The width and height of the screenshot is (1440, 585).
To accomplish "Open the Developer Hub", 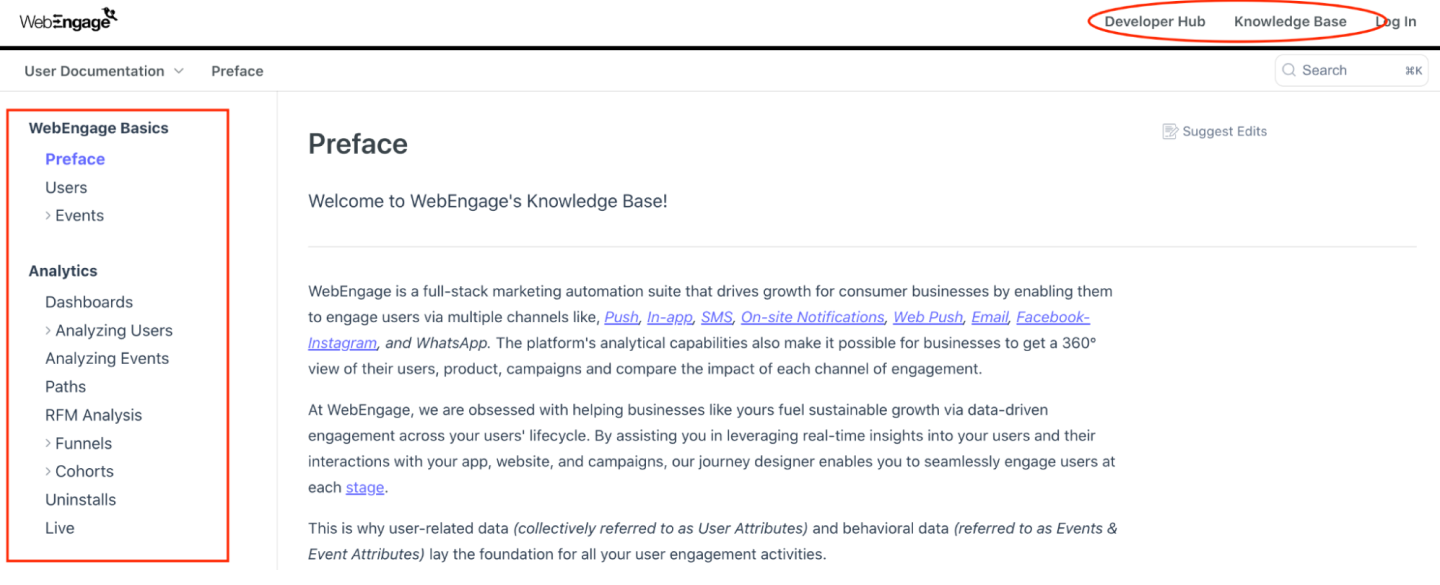I will (1154, 21).
